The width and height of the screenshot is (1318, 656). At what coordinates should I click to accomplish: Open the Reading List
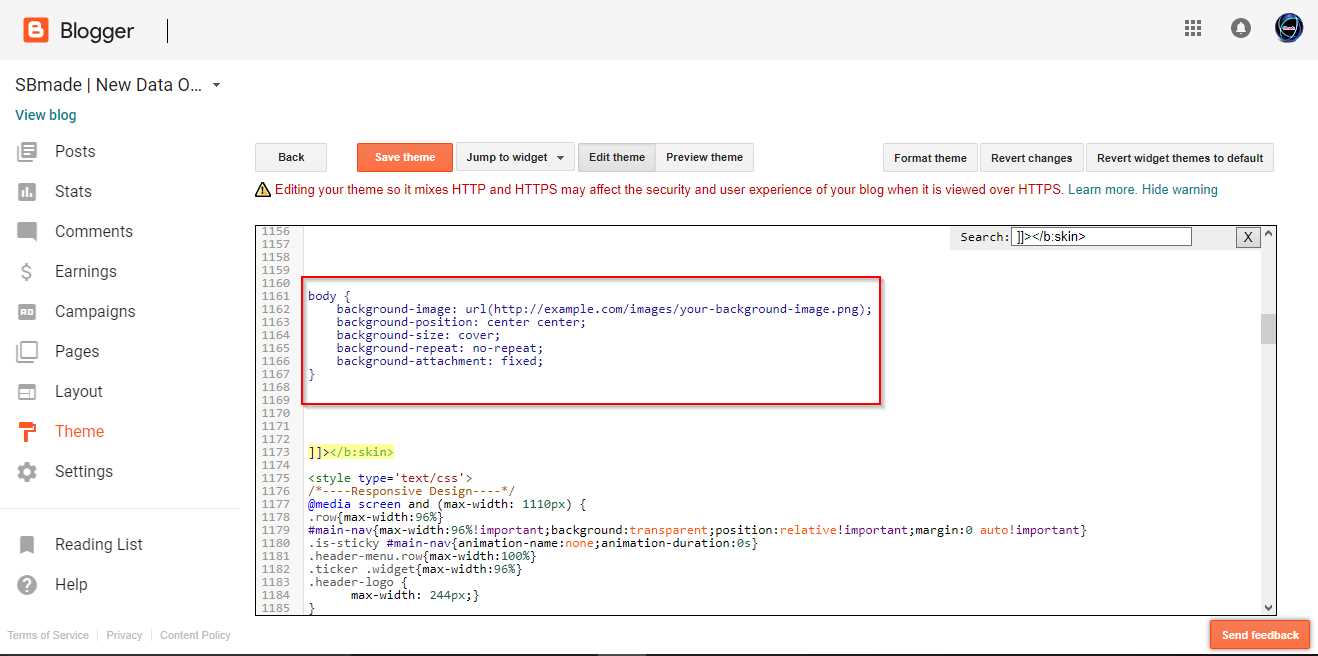click(x=98, y=544)
